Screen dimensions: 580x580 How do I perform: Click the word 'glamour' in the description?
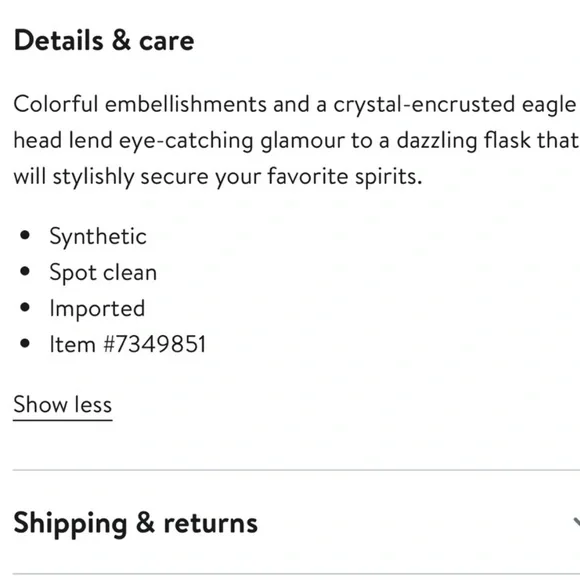pyautogui.click(x=302, y=141)
